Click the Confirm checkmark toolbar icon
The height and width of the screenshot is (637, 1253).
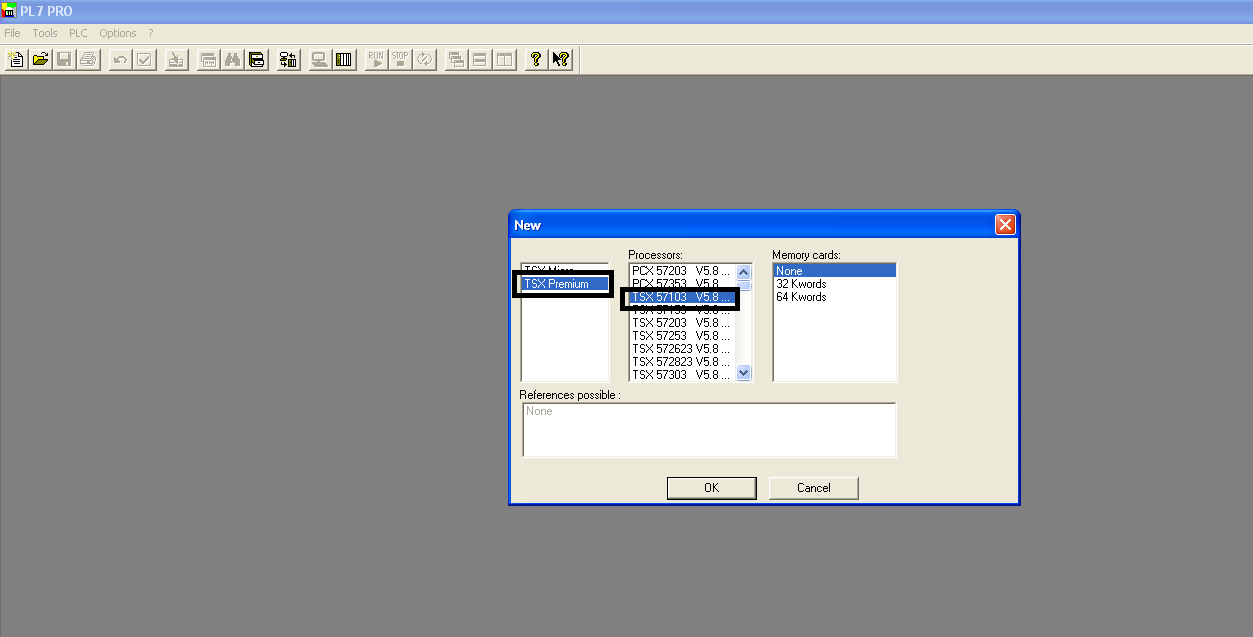coord(144,59)
